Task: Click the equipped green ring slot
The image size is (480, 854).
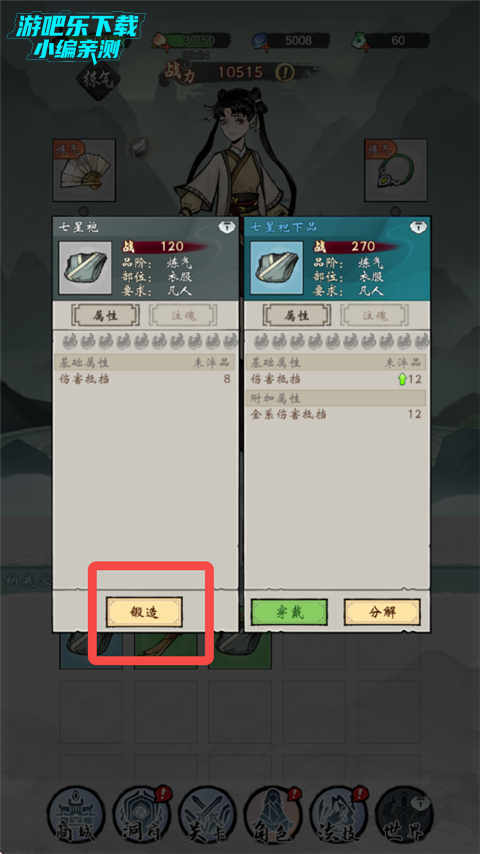Action: 396,170
